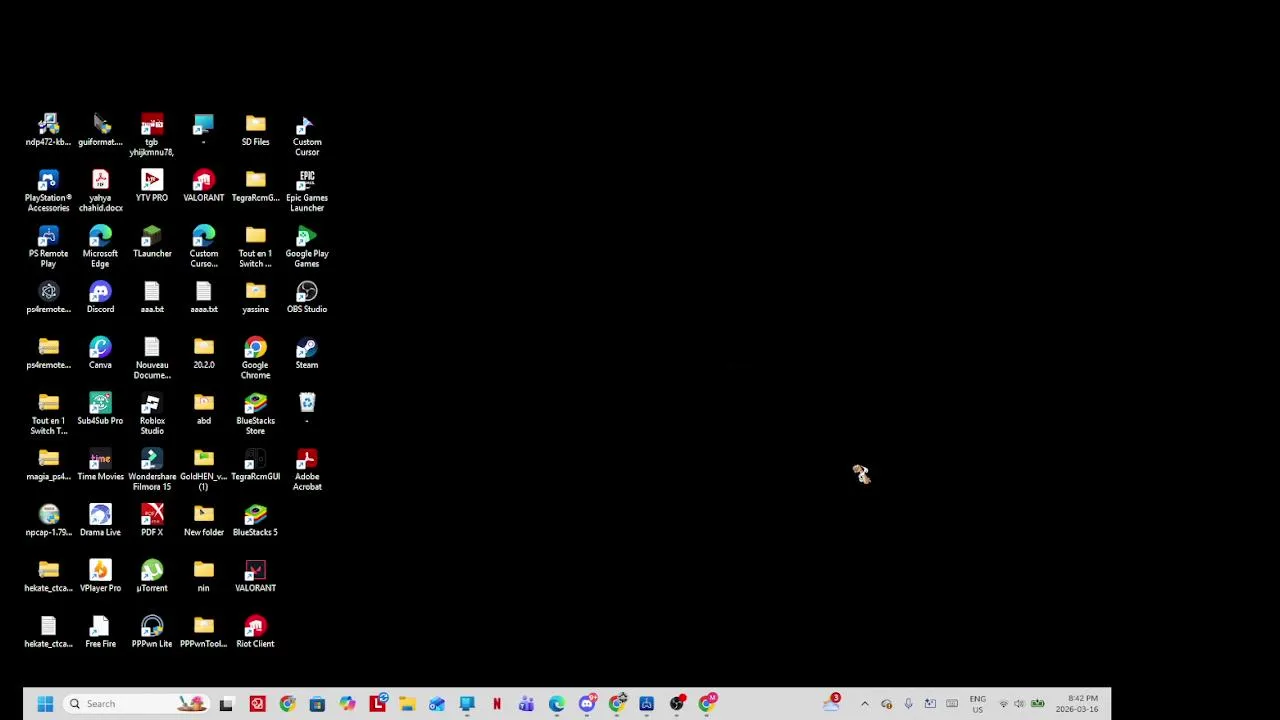The height and width of the screenshot is (720, 1280).
Task: Select the Google Play Games icon
Action: 307,247
